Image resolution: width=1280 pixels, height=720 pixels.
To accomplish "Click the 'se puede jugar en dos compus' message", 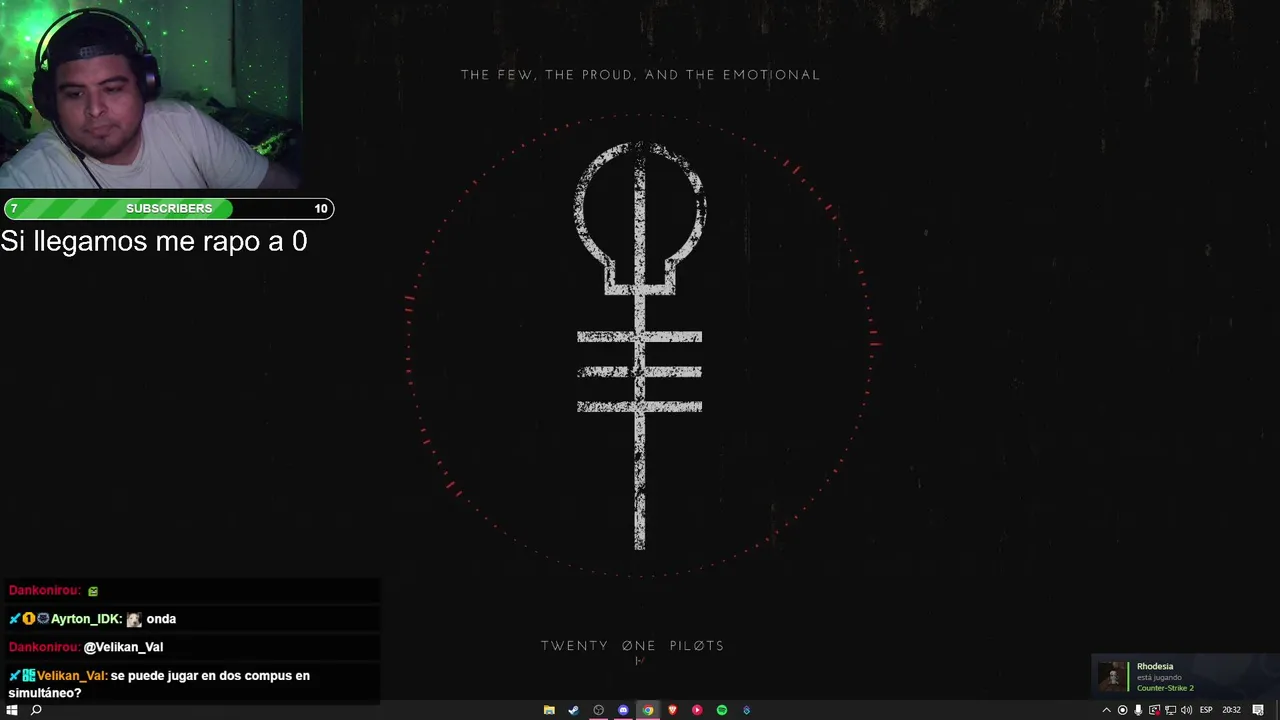I will coord(159,683).
